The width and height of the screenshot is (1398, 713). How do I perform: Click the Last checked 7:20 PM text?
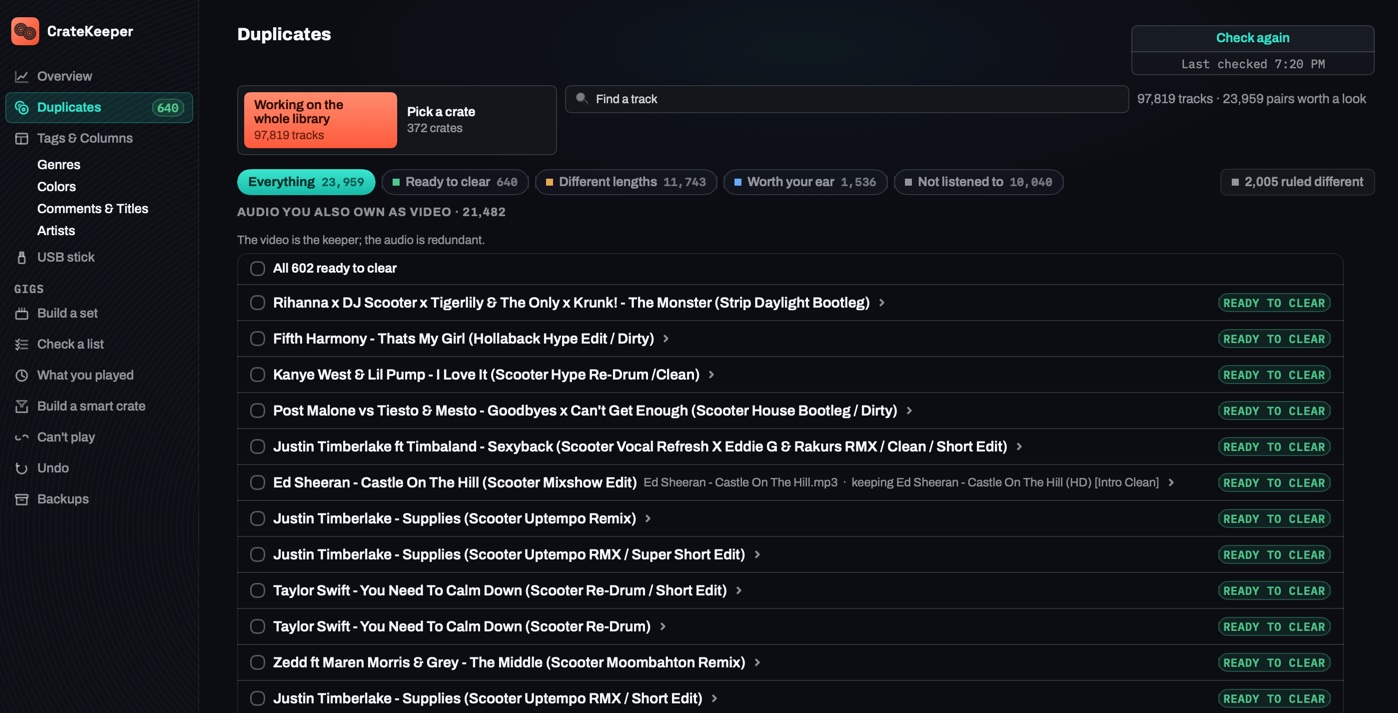1253,64
